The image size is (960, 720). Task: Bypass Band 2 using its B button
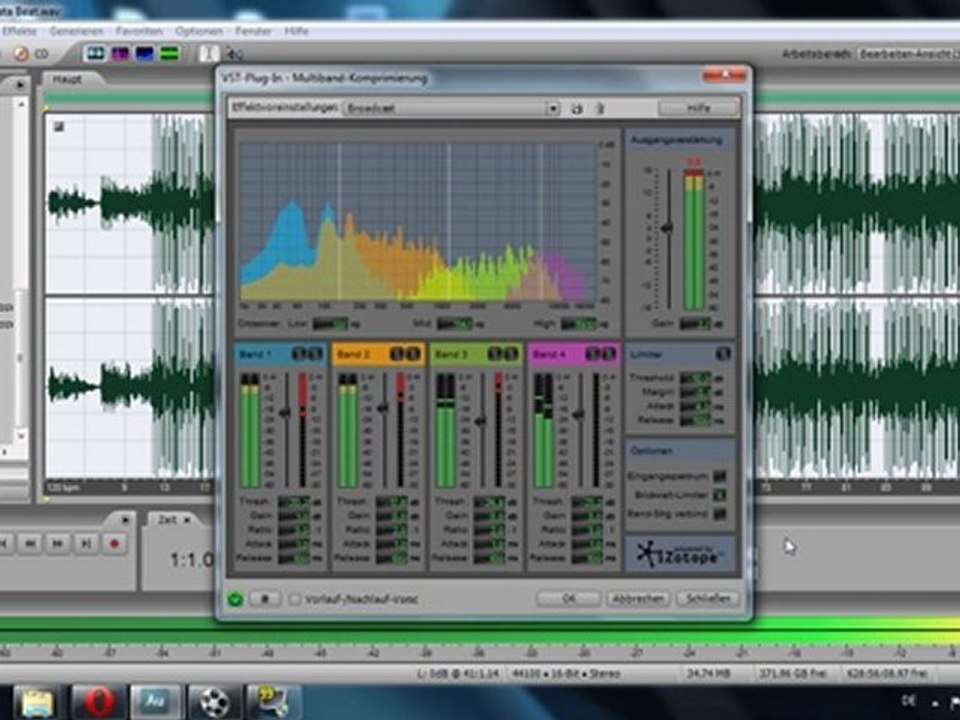click(x=412, y=353)
